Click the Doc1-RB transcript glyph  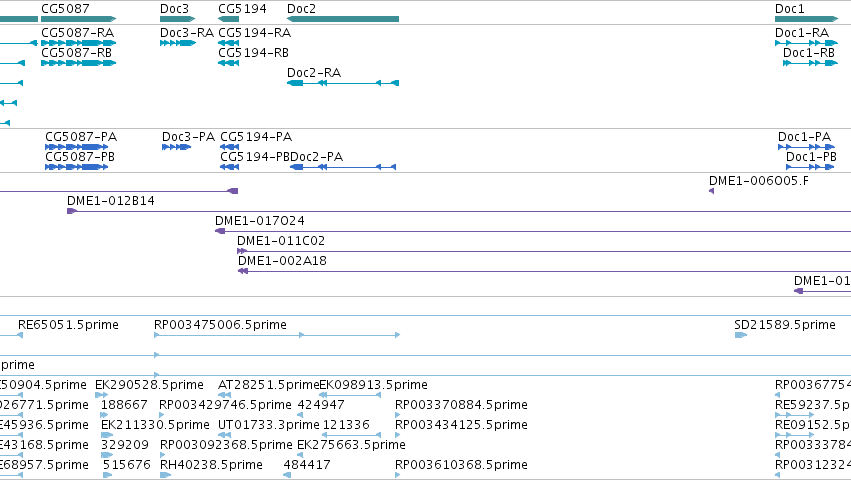(810, 63)
